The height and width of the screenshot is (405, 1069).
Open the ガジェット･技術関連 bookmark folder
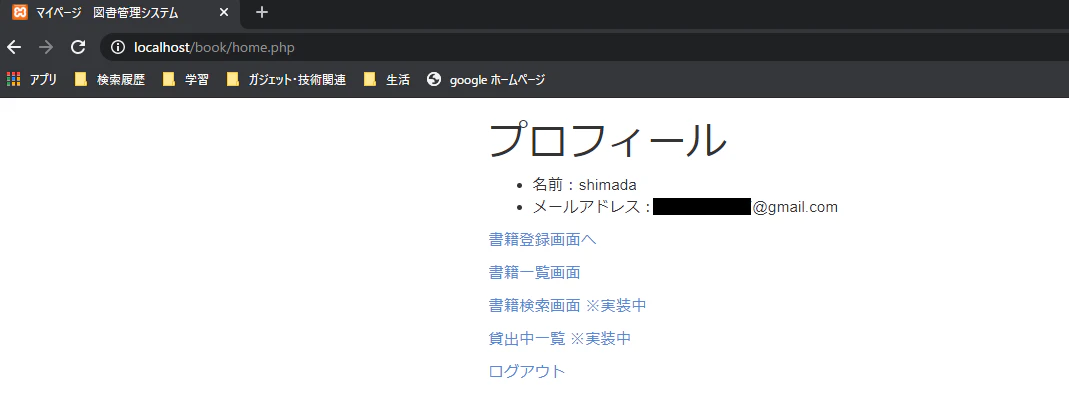coord(287,80)
